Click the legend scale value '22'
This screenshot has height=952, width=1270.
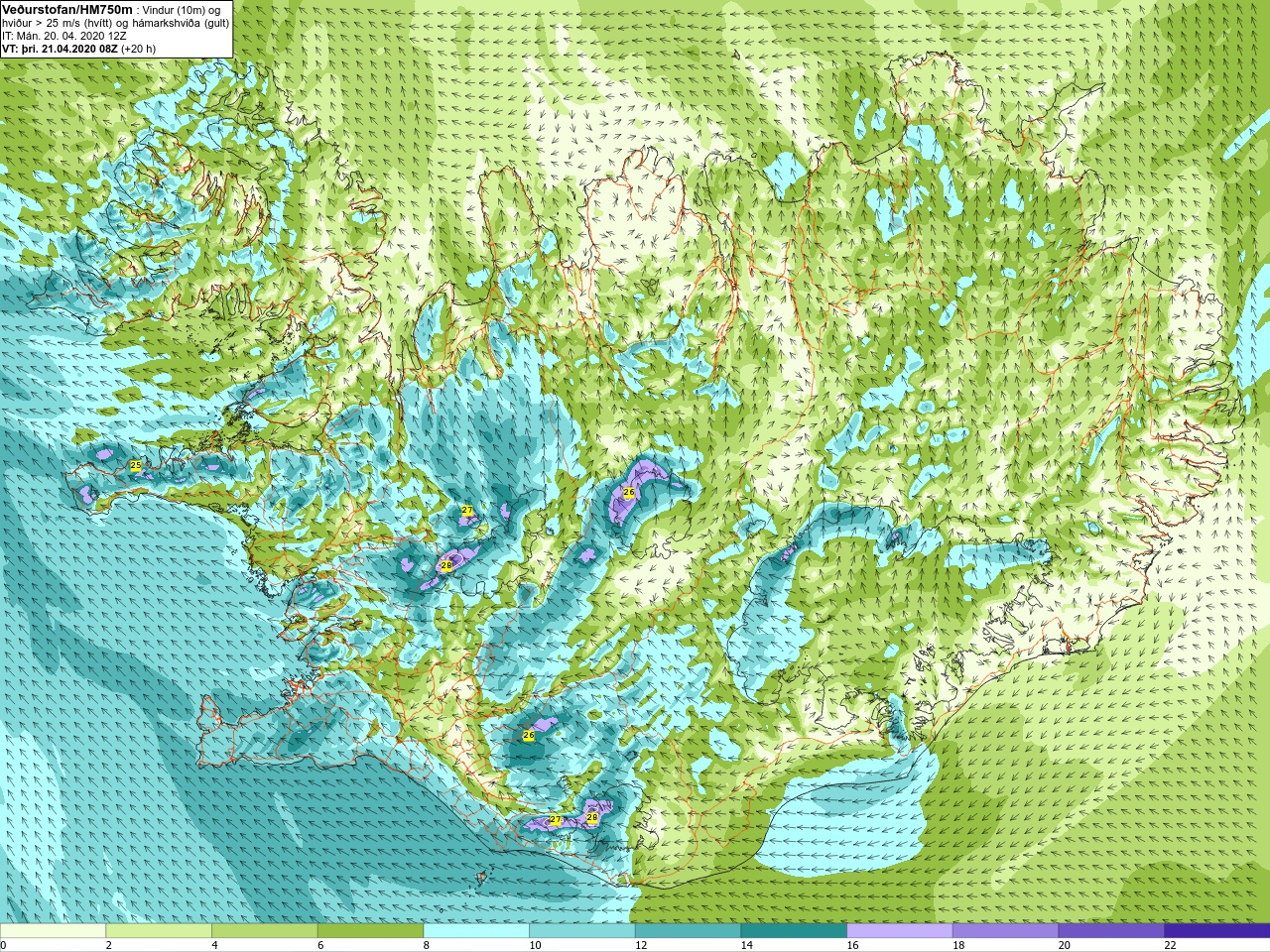1170,945
